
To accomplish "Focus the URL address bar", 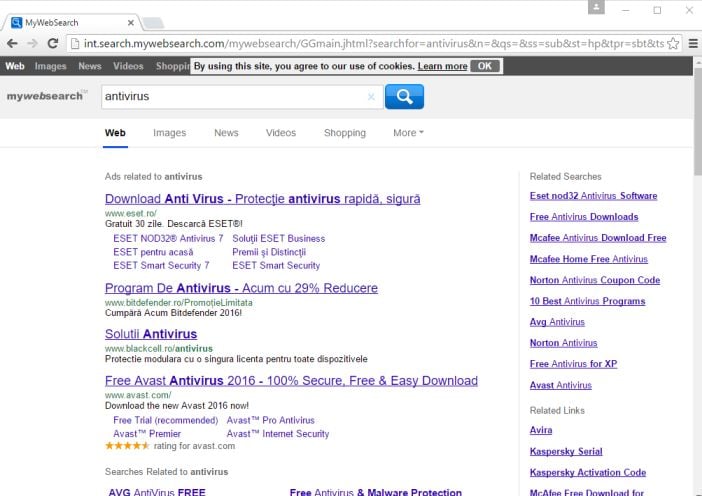I will point(374,43).
